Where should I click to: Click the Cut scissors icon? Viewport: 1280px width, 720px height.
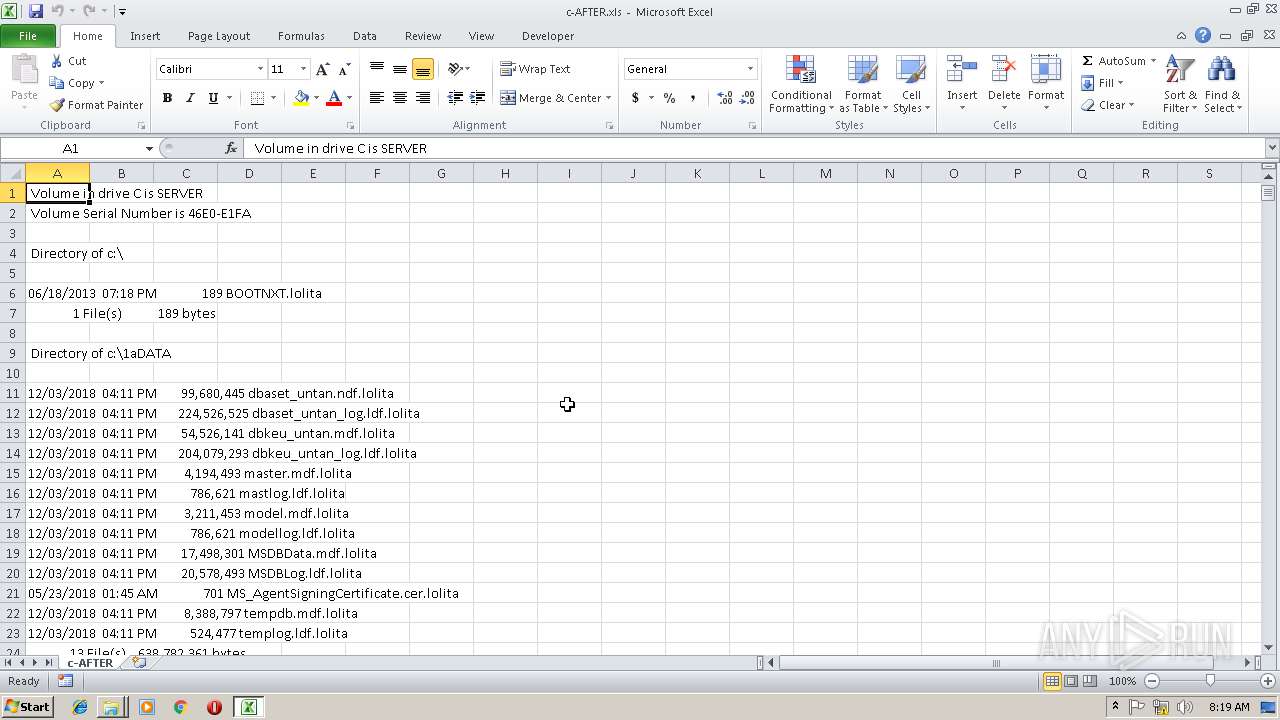(x=57, y=61)
